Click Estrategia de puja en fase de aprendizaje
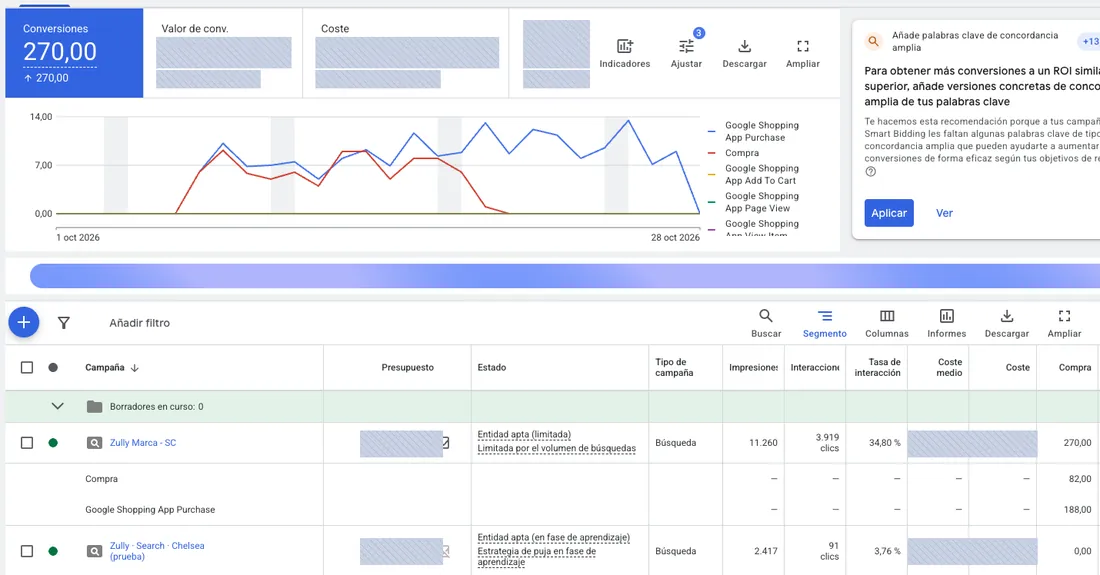 (x=537, y=557)
